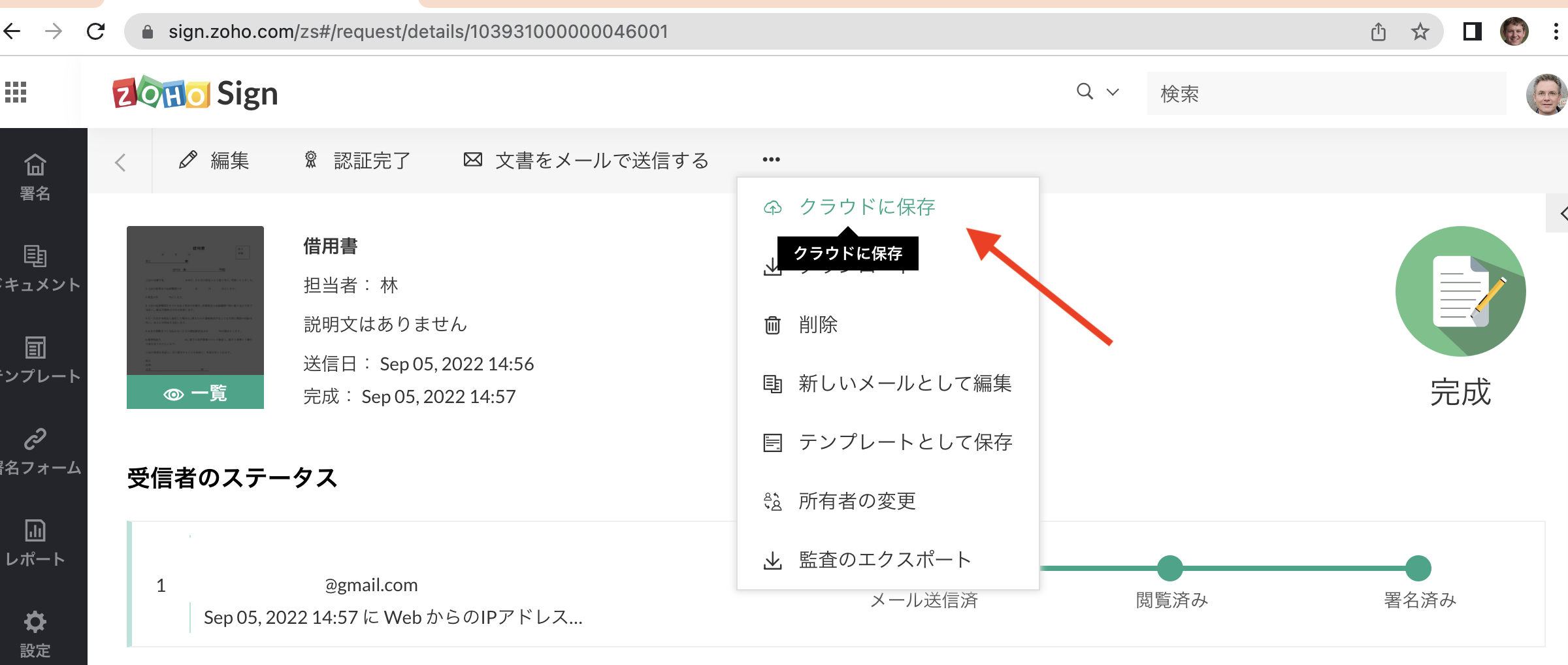Bookmark this page with star icon

[1420, 31]
